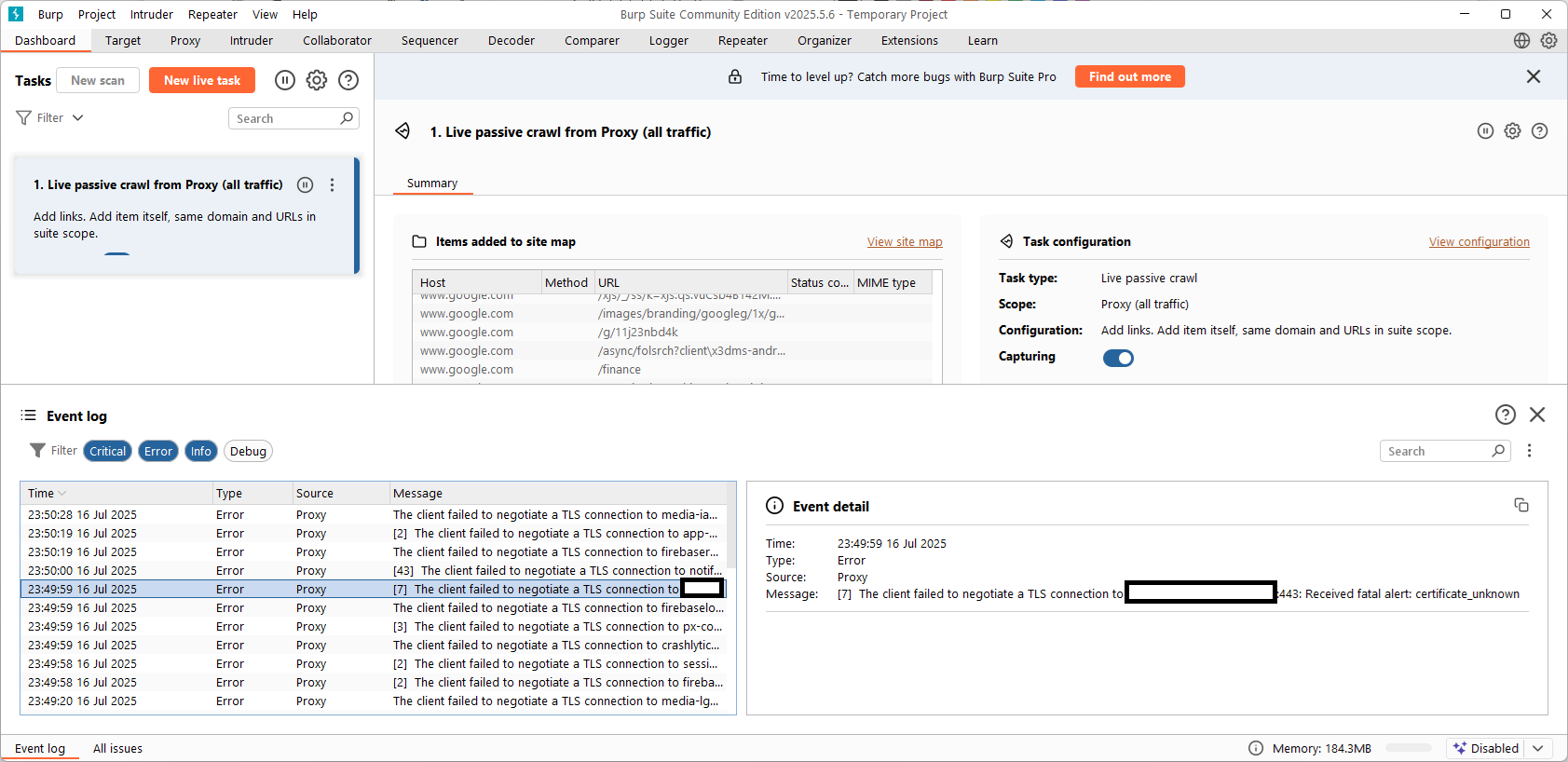Pause all tasks in Tasks panel header
The image size is (1568, 762).
[x=285, y=80]
